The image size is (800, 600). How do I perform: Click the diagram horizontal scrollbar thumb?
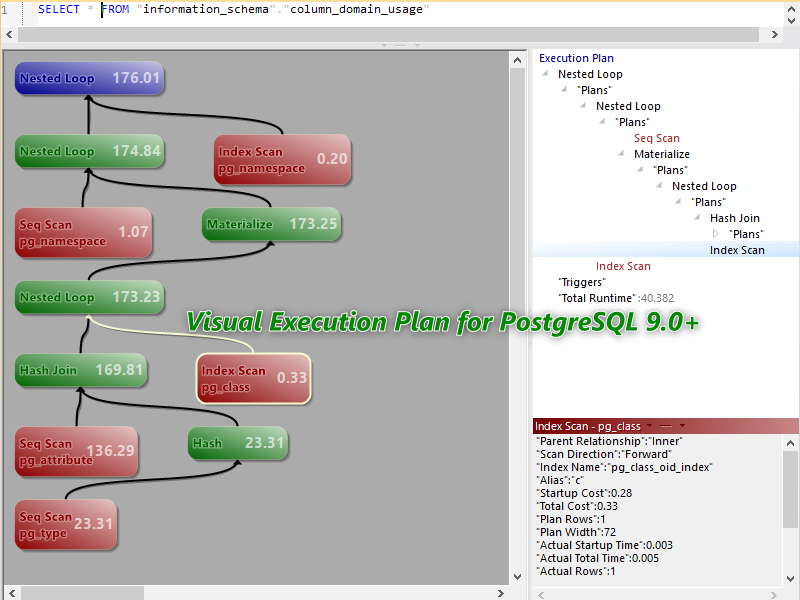coord(82,593)
